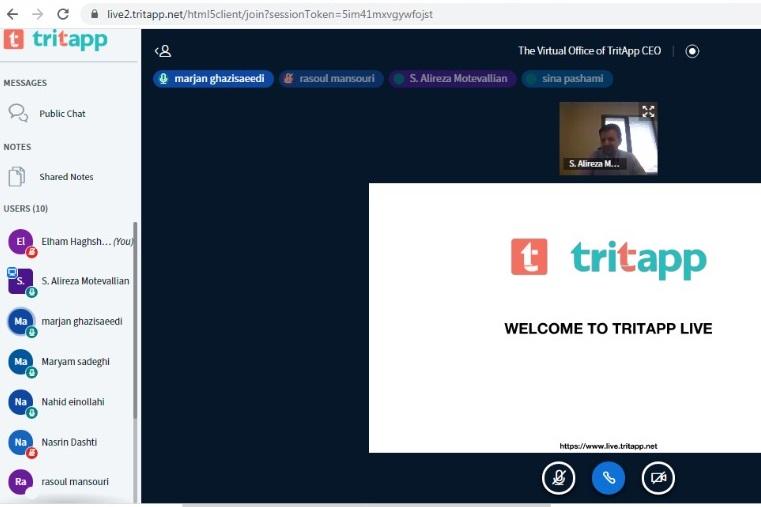The width and height of the screenshot is (761, 507).
Task: Select sina pashami talking indicator
Action: click(x=567, y=78)
